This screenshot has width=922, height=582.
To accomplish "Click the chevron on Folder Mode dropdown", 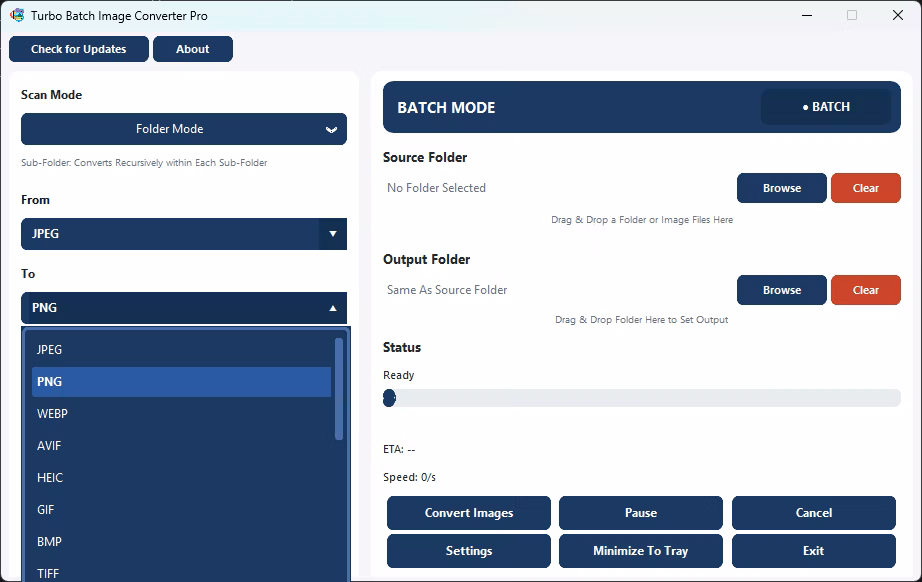I will tap(332, 129).
